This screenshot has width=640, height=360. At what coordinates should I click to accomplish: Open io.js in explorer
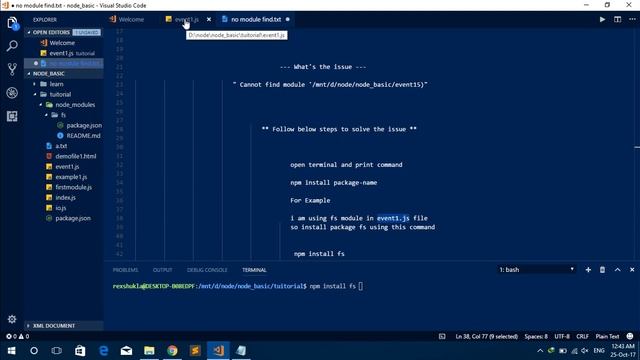click(61, 208)
